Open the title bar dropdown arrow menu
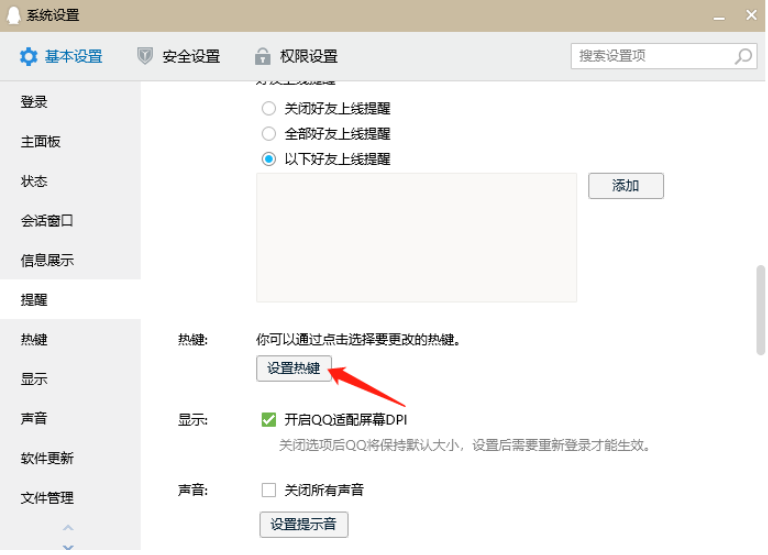The width and height of the screenshot is (768, 555). click(x=717, y=16)
